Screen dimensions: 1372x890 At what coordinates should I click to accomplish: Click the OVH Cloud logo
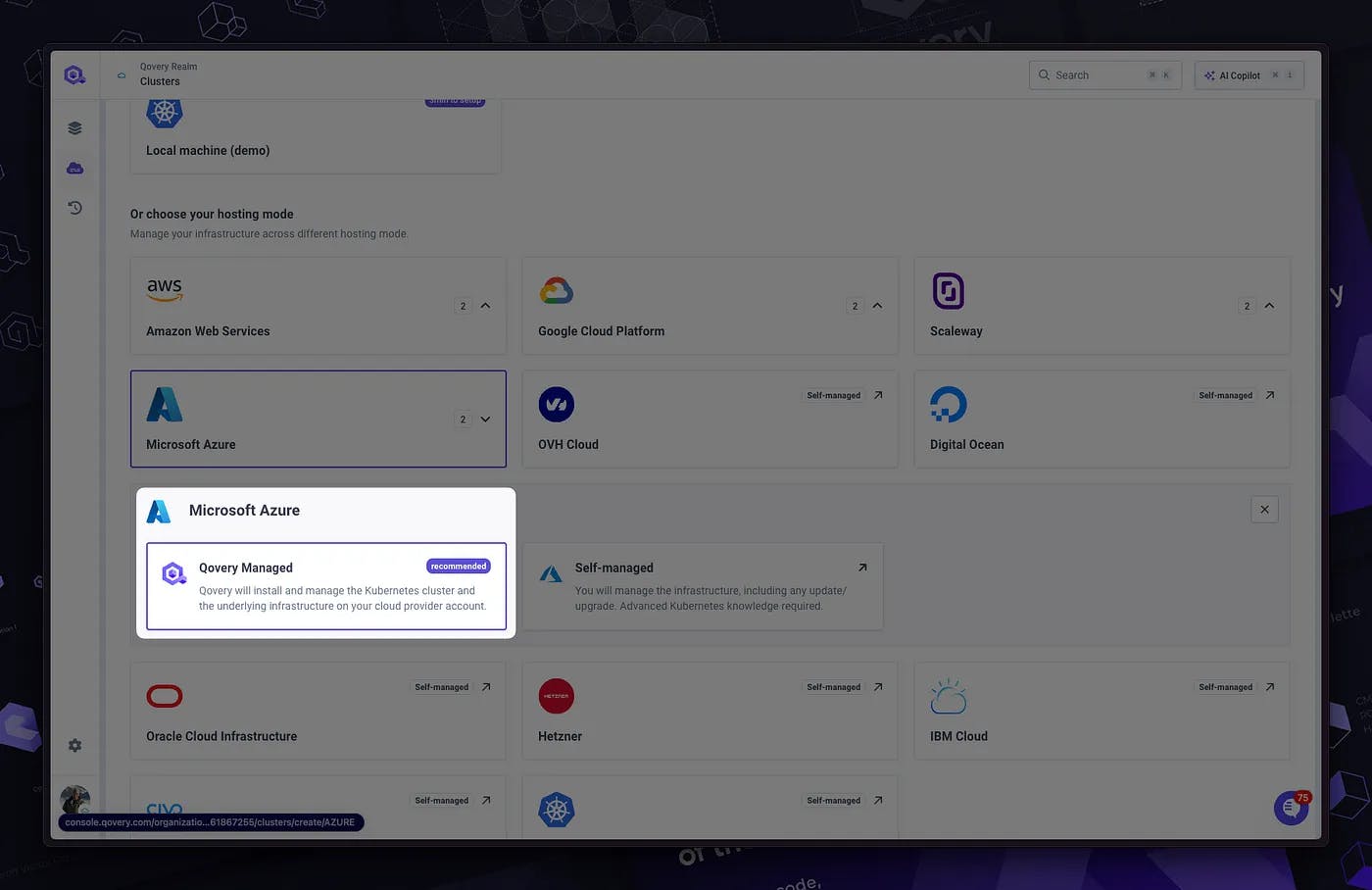click(556, 404)
